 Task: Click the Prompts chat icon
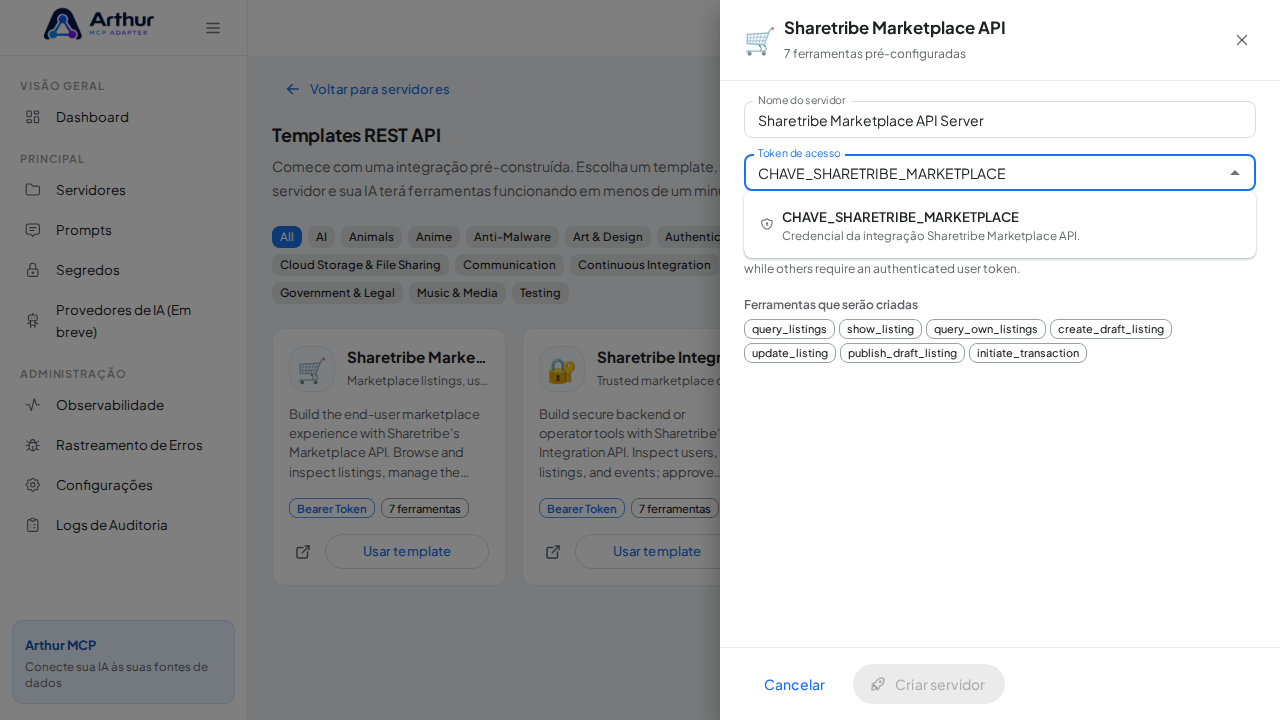point(33,230)
